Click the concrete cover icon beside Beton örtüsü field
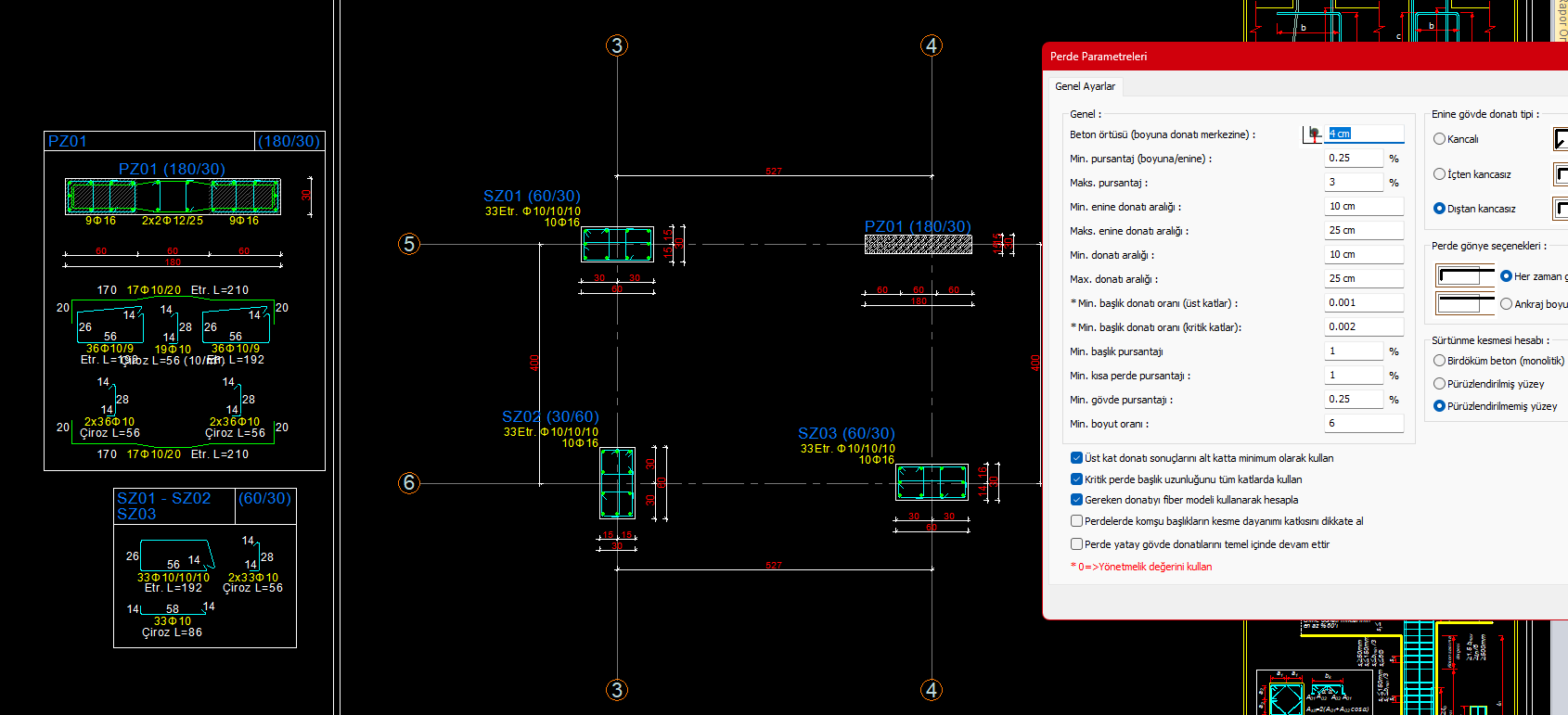The height and width of the screenshot is (715, 1568). 1314,134
